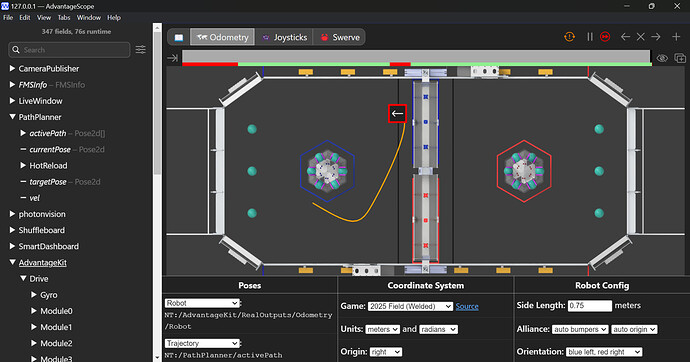Click a point on the gray timeline bar
The height and width of the screenshot is (362, 690).
pyautogui.click(x=416, y=56)
